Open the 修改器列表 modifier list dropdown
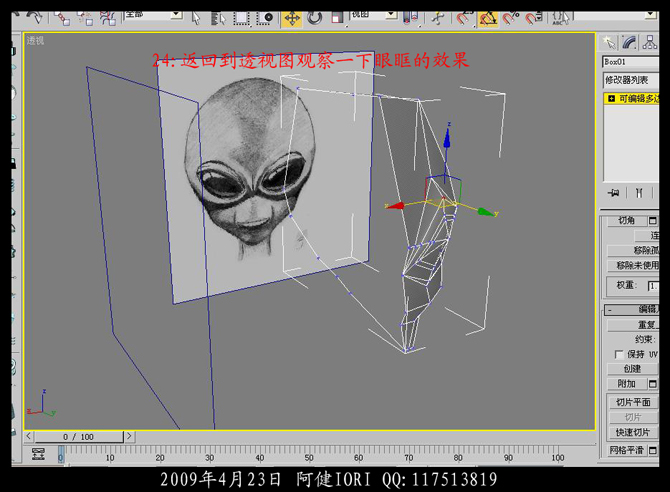Screen dimensions: 670x492 tap(631, 80)
